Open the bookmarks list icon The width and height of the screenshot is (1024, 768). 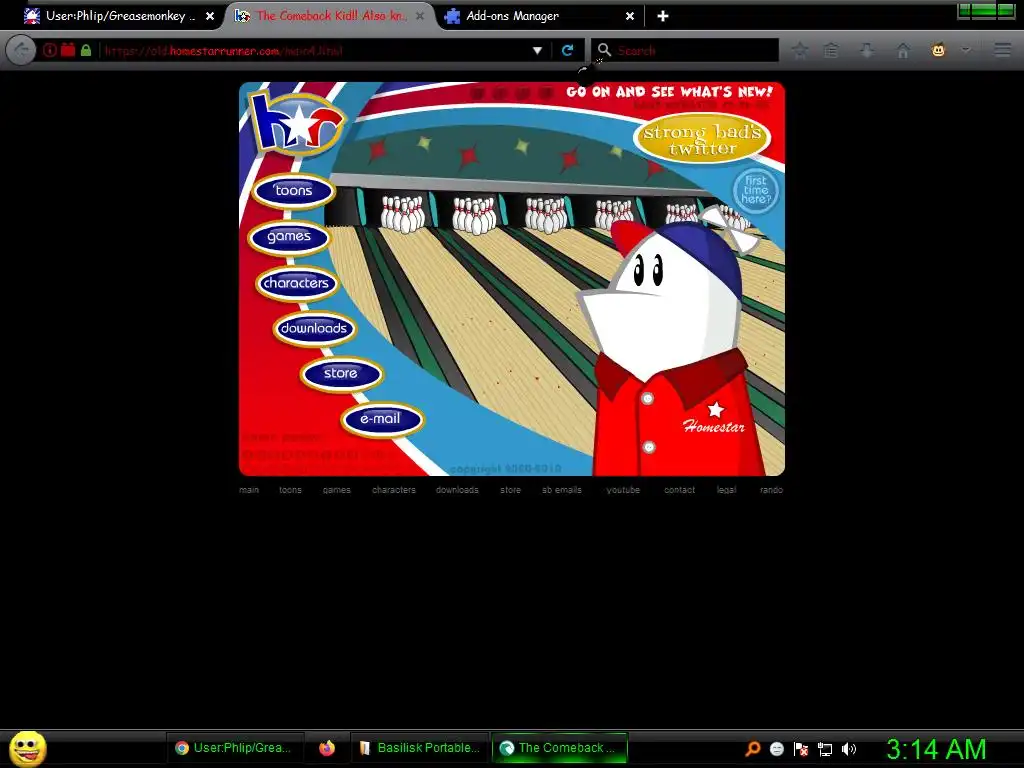point(831,50)
